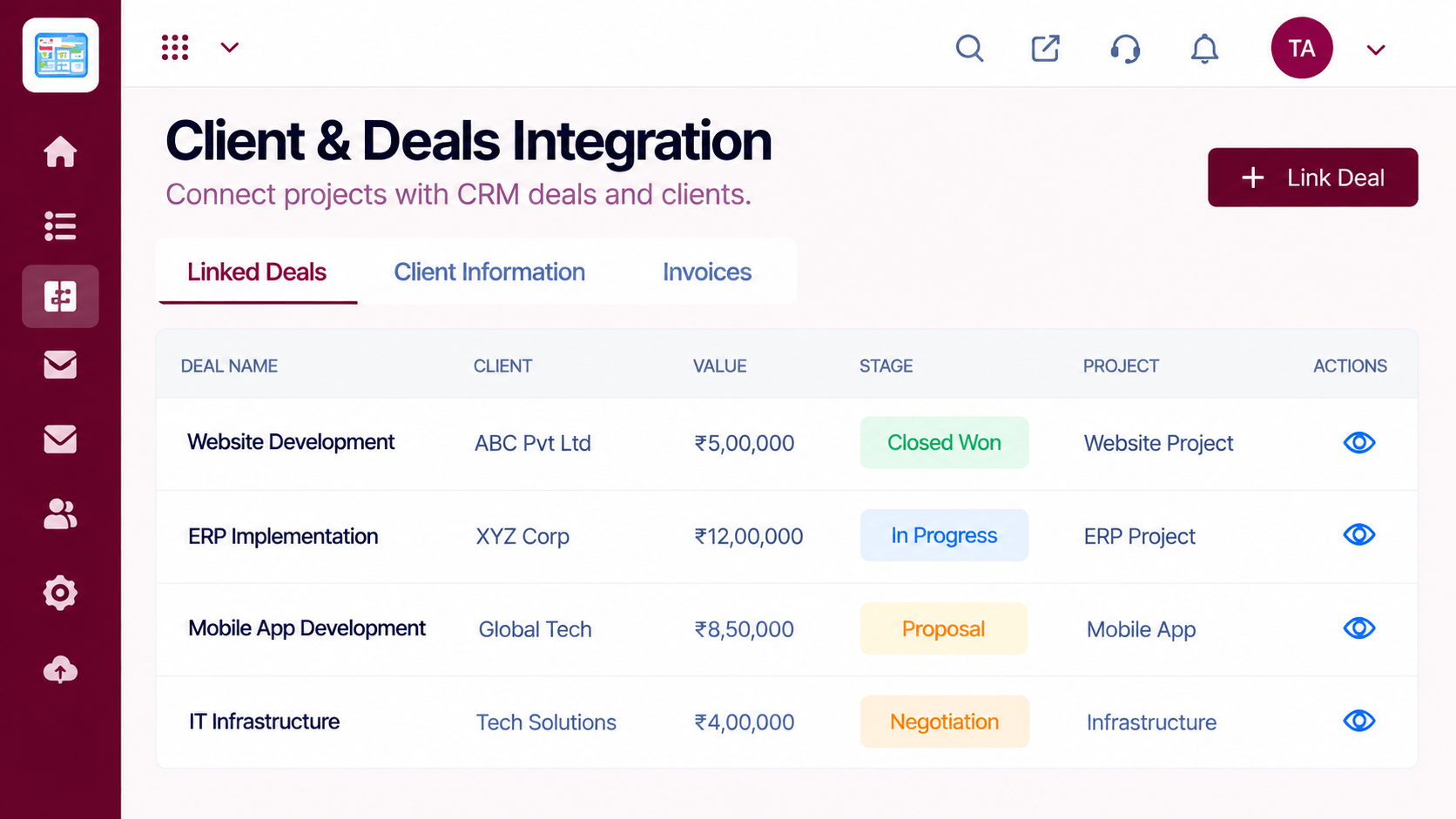
Task: View the Website Development deal via eye icon
Action: coord(1358,443)
